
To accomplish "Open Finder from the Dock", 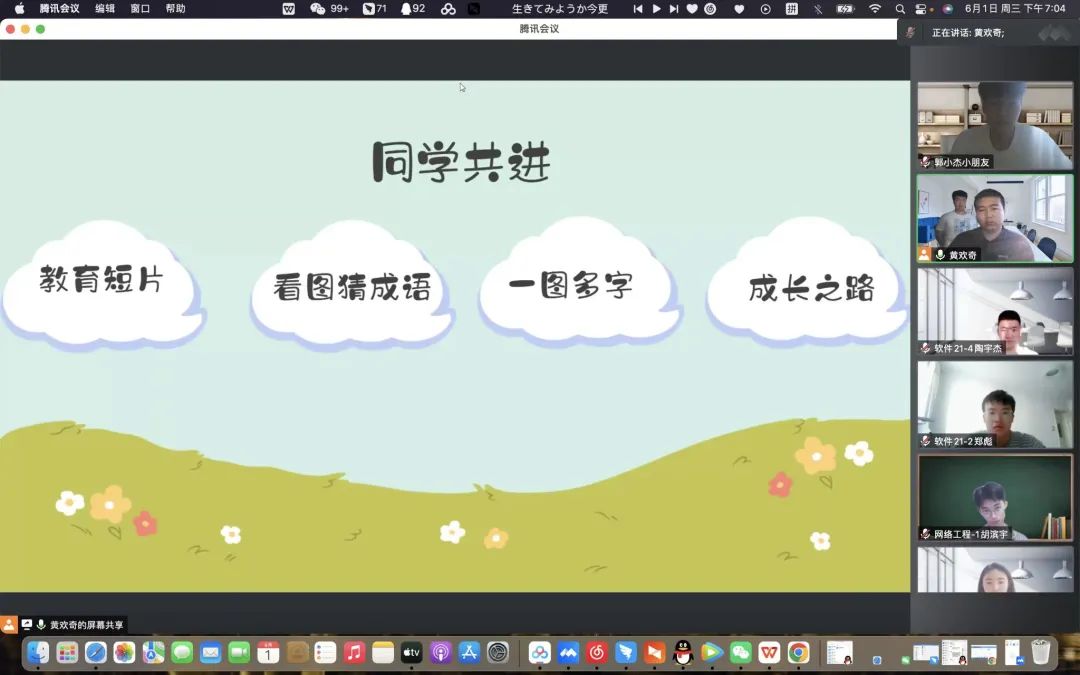I will tap(38, 653).
